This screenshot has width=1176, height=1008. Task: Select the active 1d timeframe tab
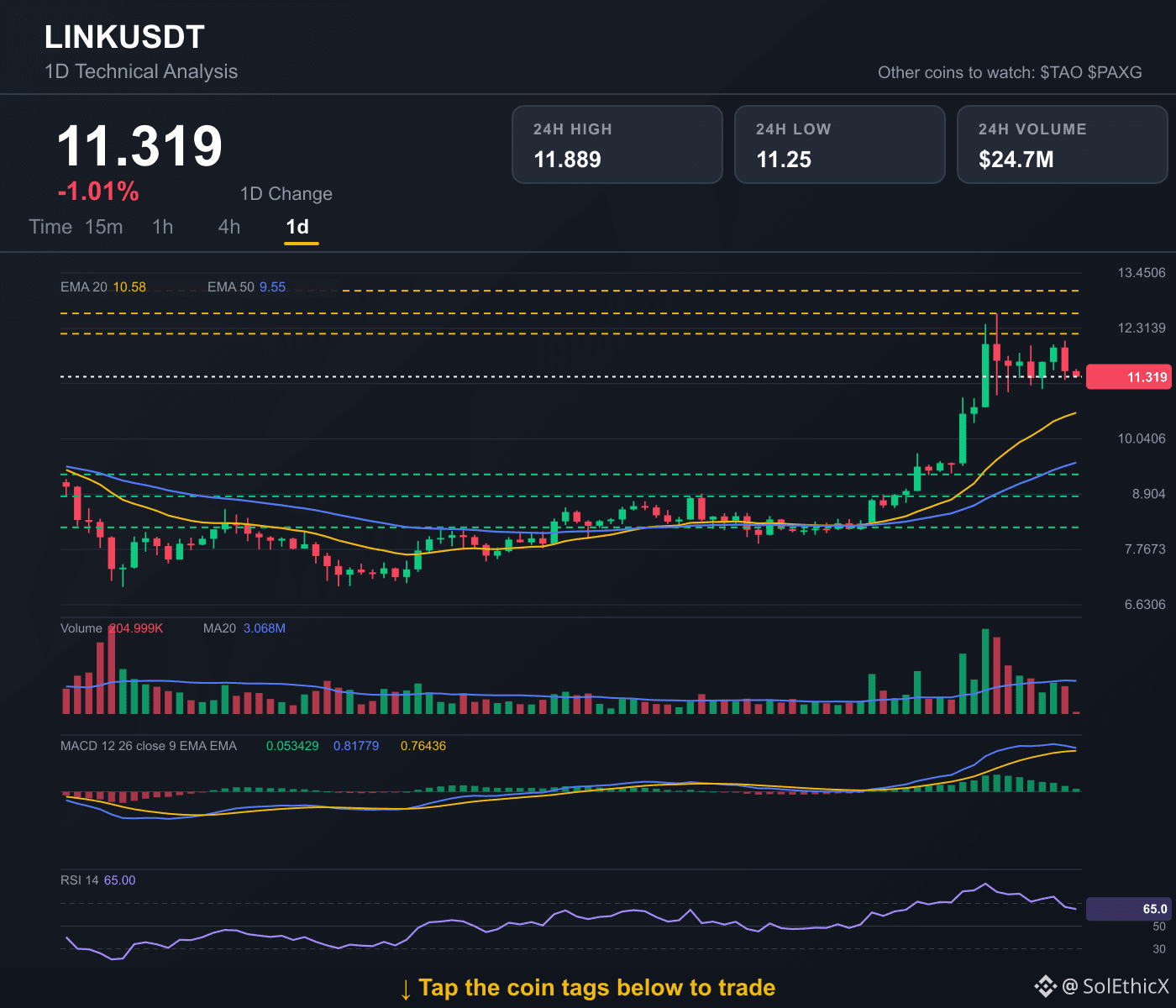click(298, 227)
